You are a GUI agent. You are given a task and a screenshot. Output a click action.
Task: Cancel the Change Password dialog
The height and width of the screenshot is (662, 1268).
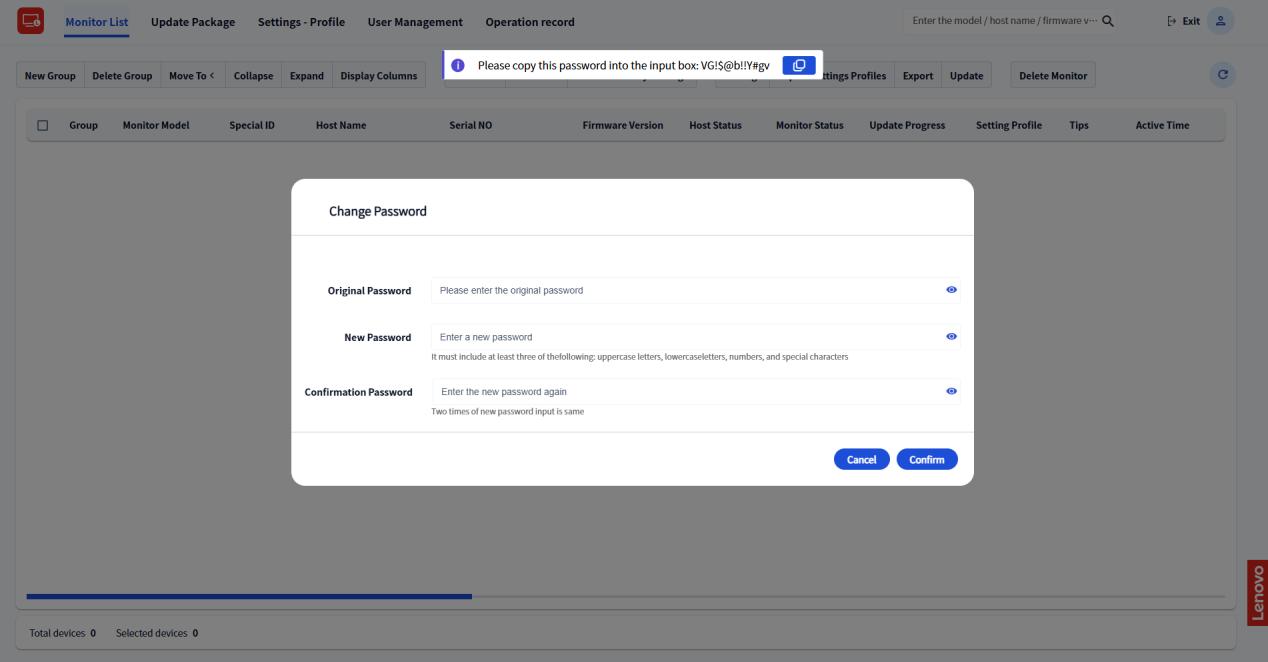(861, 459)
